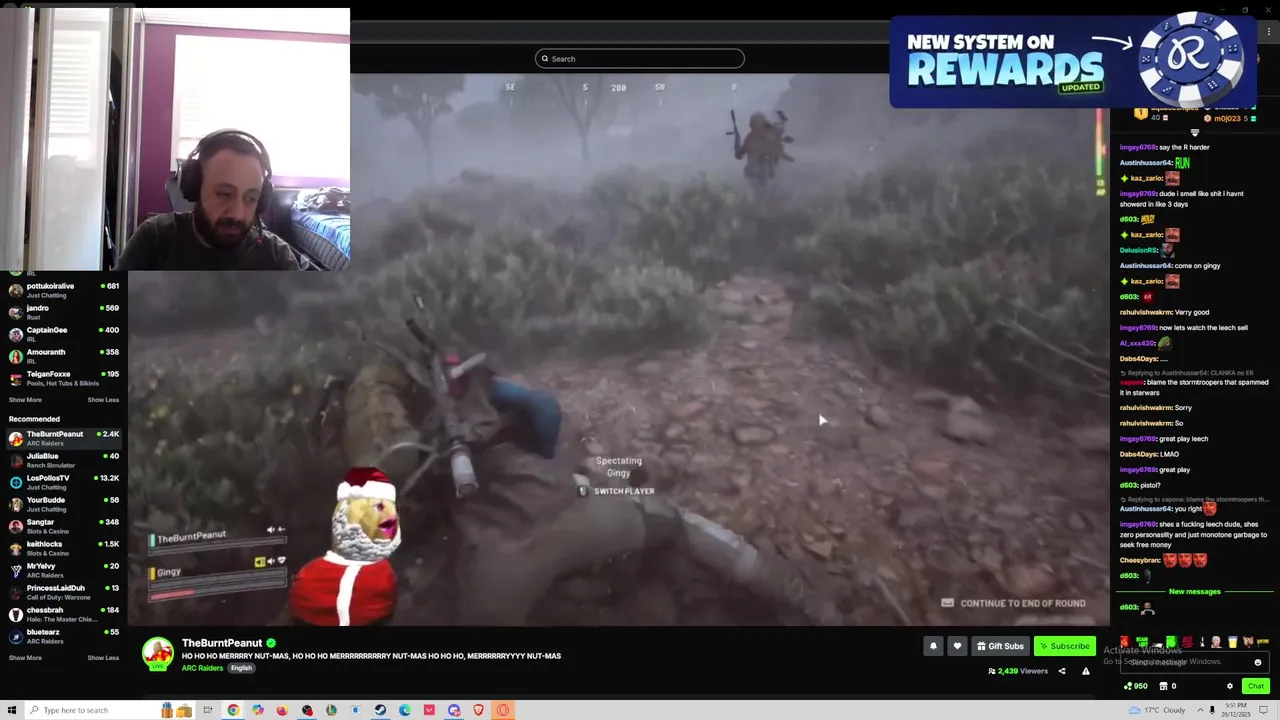Screen dimensions: 1280x720
Task: Open the ARC Raiders category link below title
Action: click(x=202, y=668)
